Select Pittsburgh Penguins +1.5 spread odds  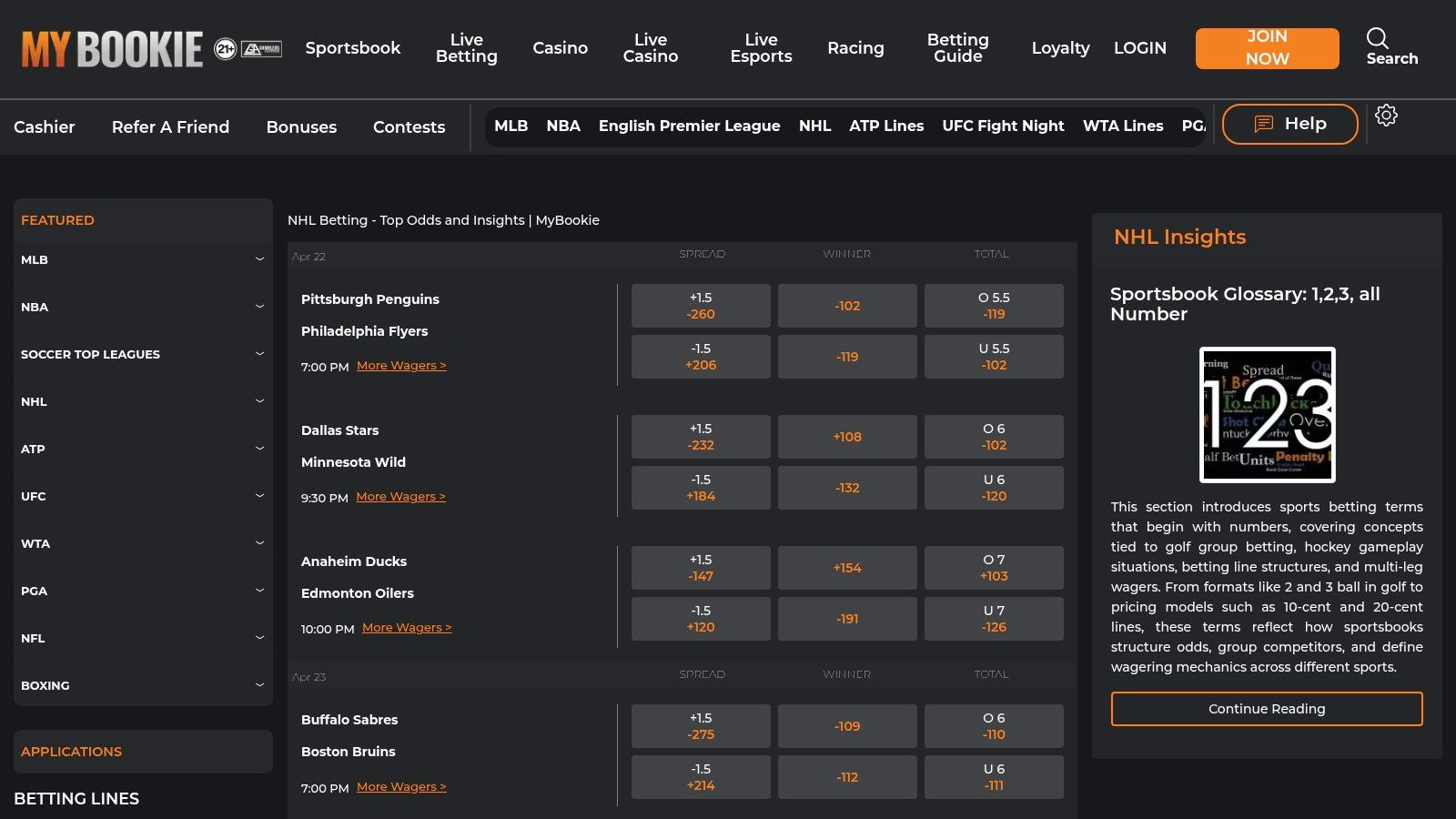coord(701,305)
